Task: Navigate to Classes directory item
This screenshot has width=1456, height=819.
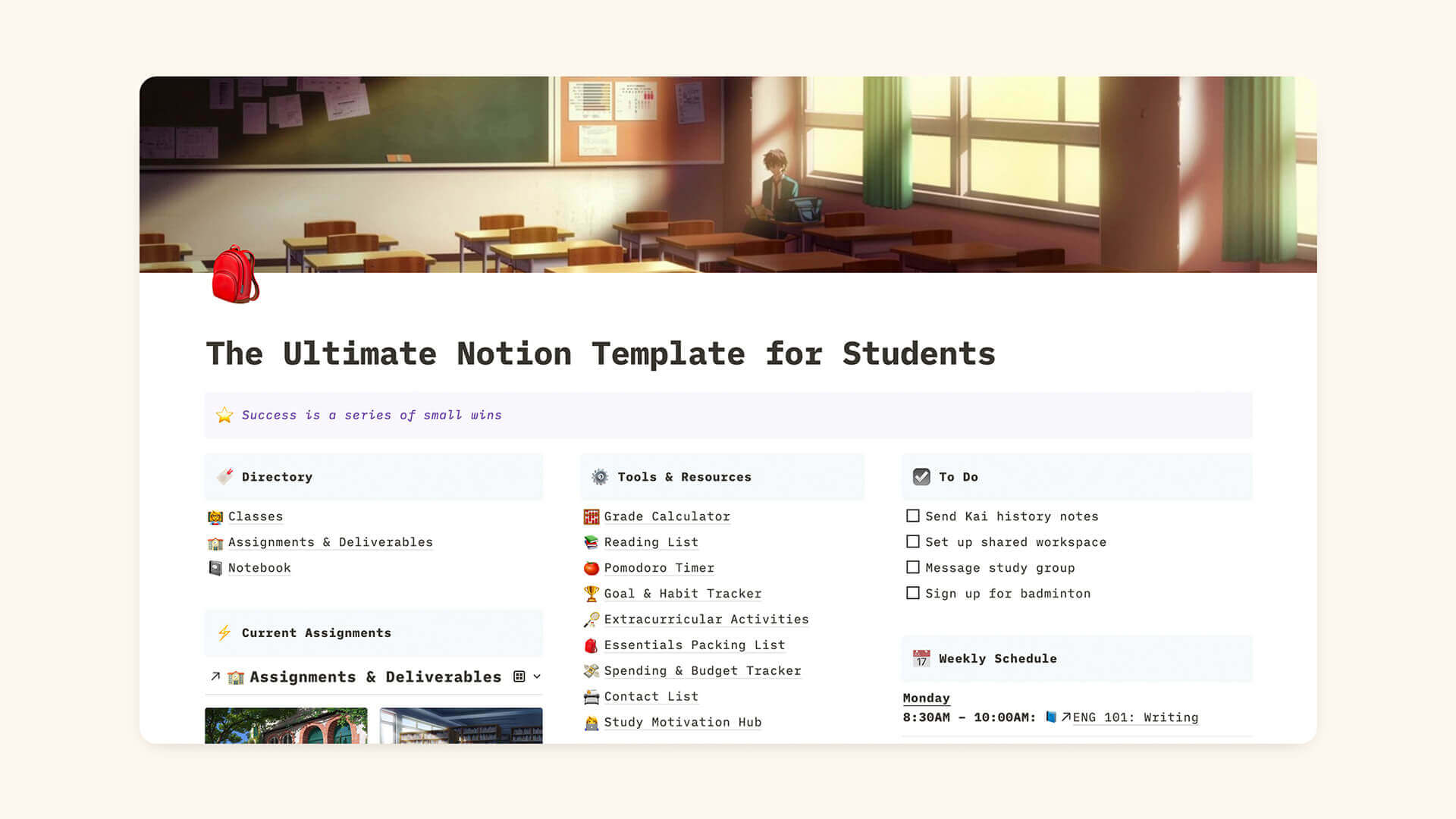Action: pyautogui.click(x=255, y=516)
